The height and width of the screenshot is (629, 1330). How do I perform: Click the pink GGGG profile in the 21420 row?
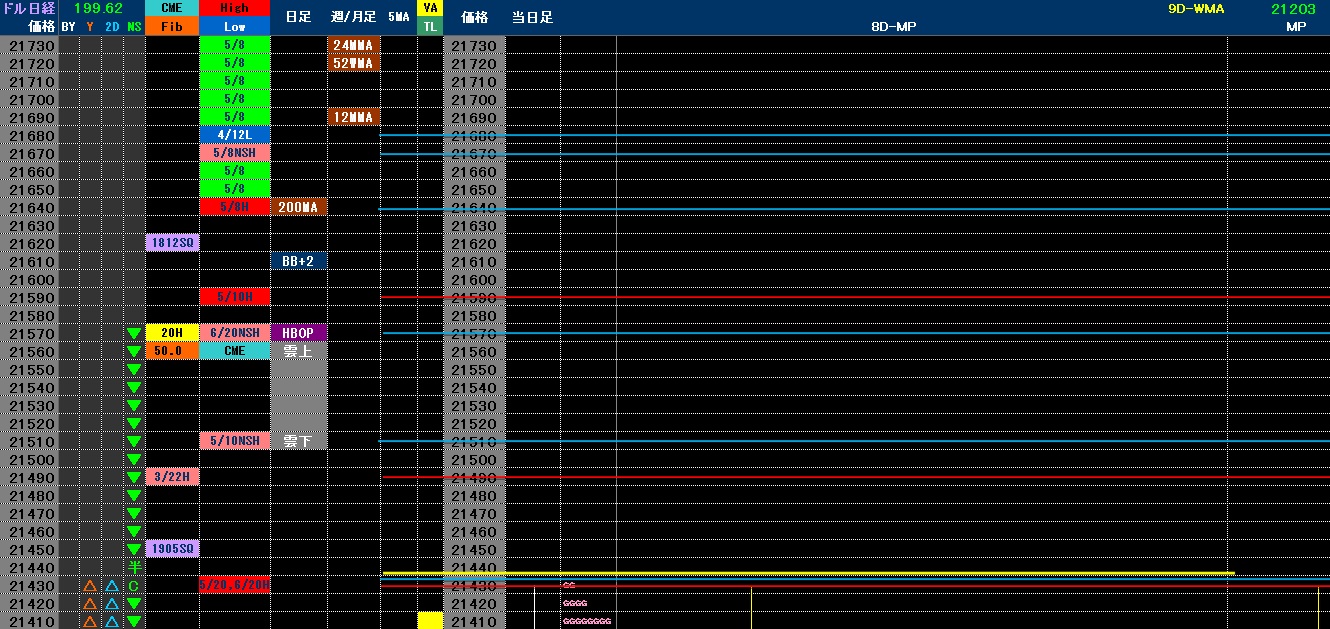[x=575, y=603]
